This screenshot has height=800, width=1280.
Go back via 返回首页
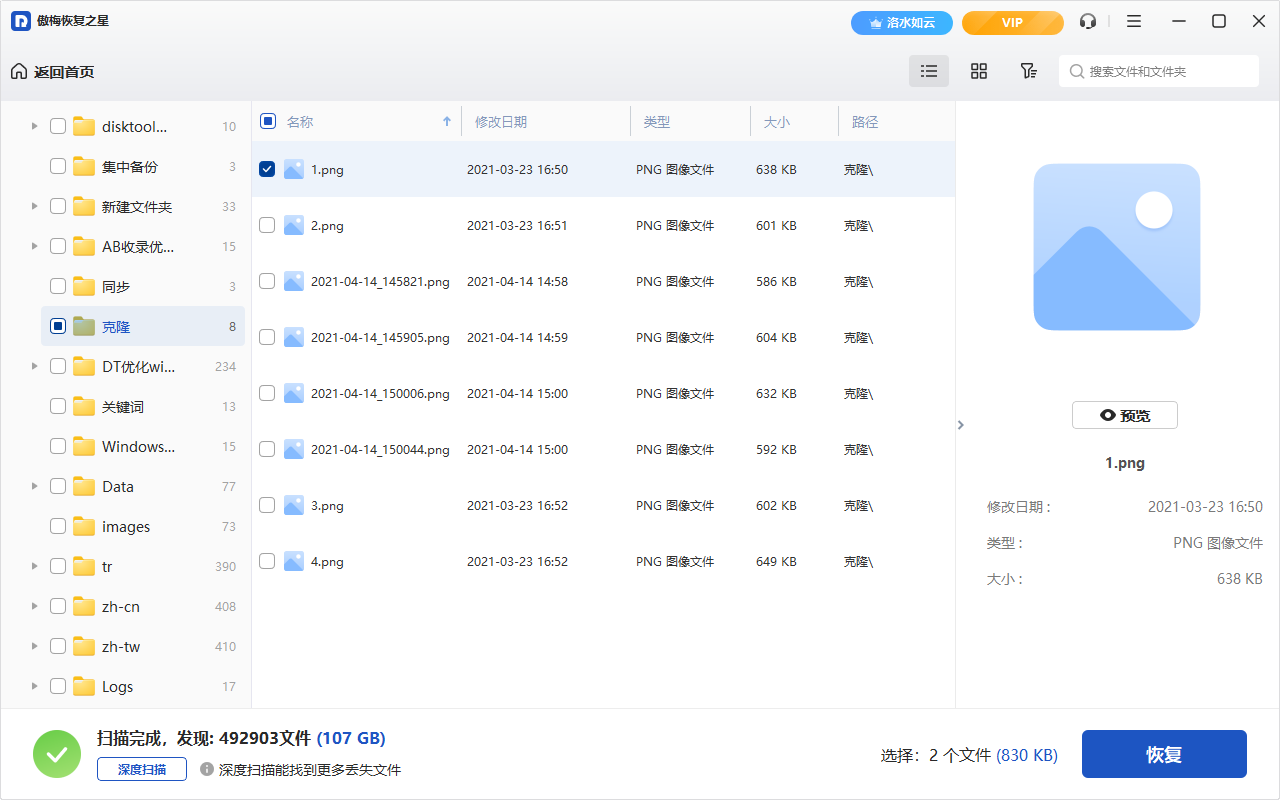click(64, 72)
